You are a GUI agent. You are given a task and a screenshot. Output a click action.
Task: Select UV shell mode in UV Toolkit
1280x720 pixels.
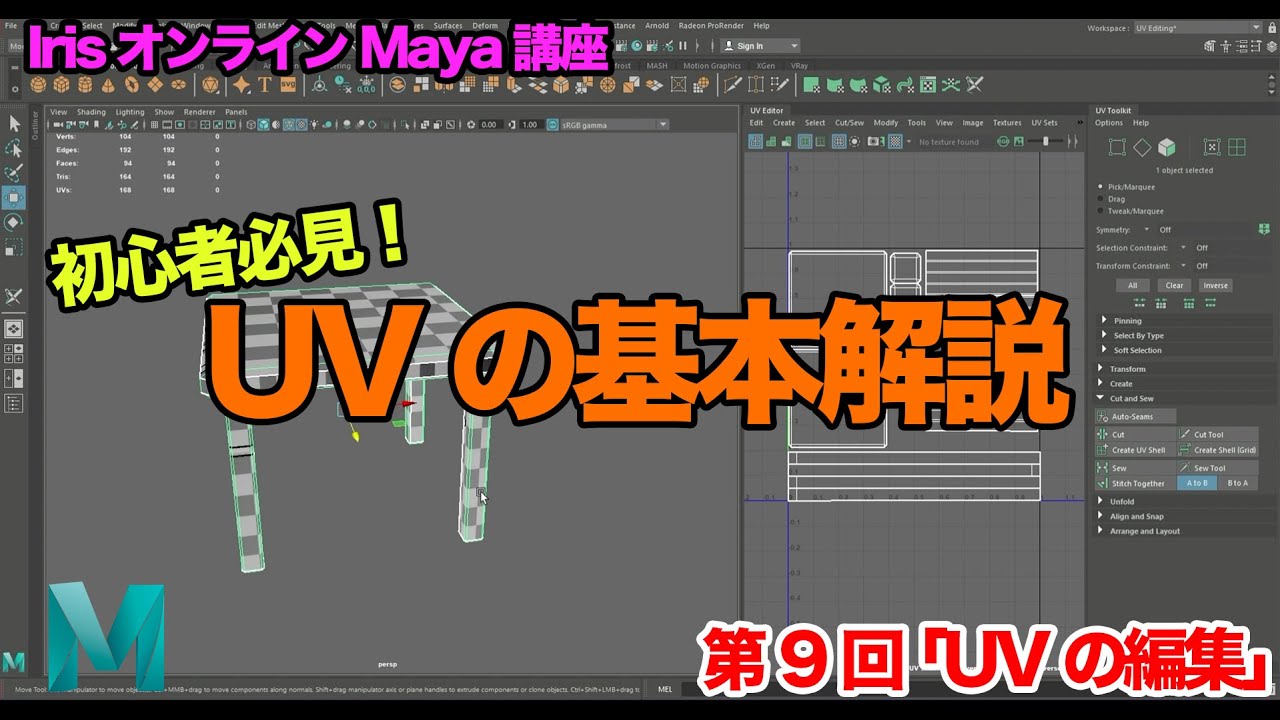(x=1237, y=148)
